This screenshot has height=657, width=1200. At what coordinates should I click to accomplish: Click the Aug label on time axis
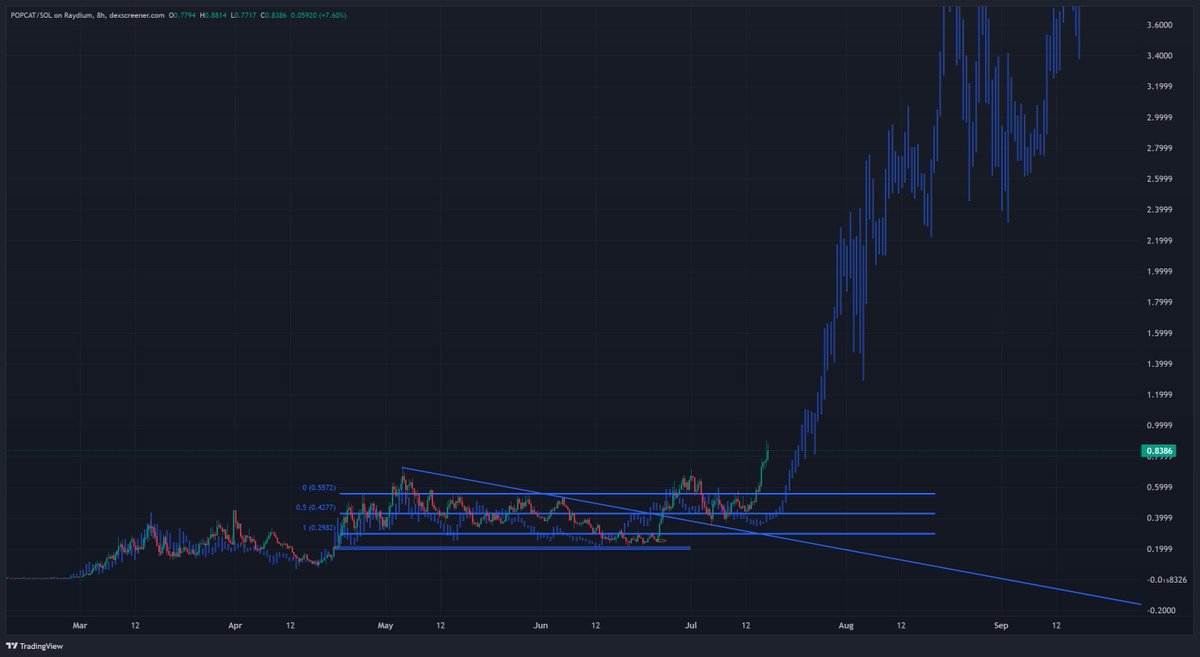click(847, 624)
